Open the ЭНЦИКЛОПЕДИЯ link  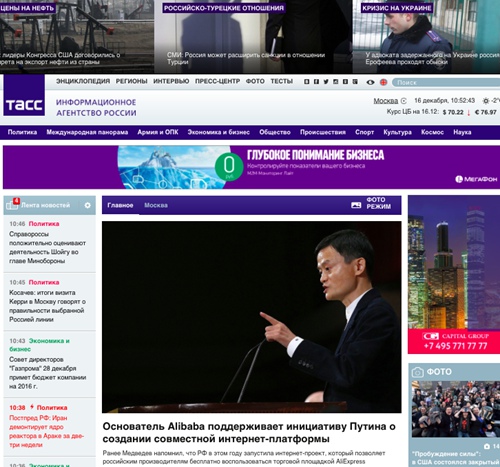[83, 81]
